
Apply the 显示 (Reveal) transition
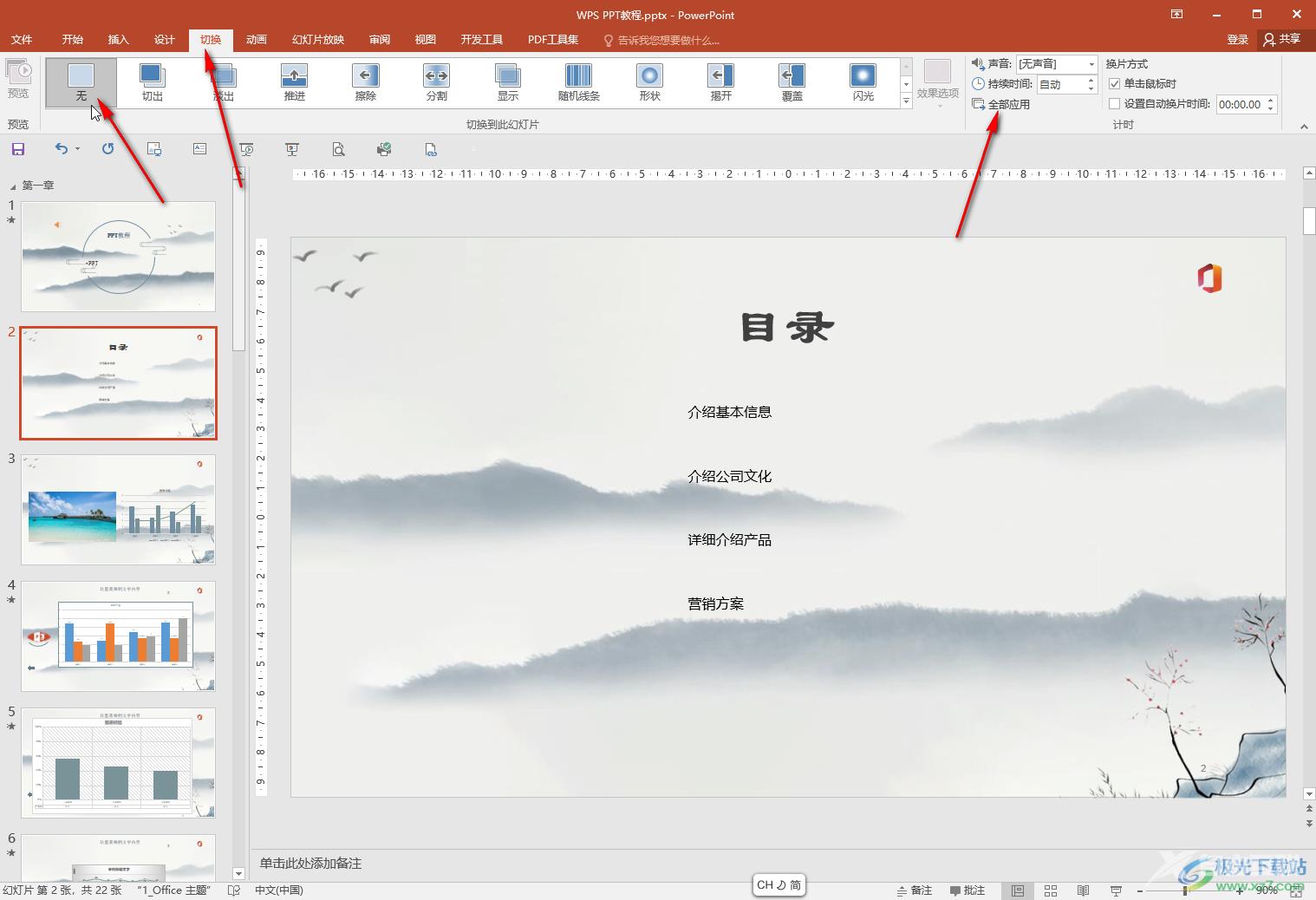coord(508,83)
